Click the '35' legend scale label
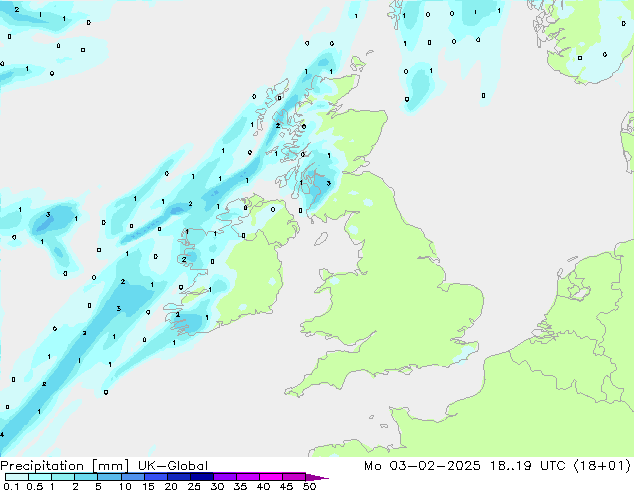The image size is (634, 490). click(240, 486)
